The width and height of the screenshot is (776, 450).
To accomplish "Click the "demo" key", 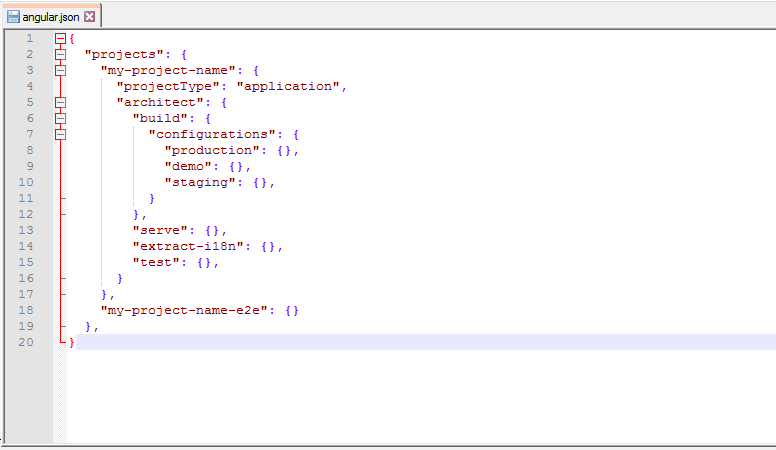I will tap(188, 166).
